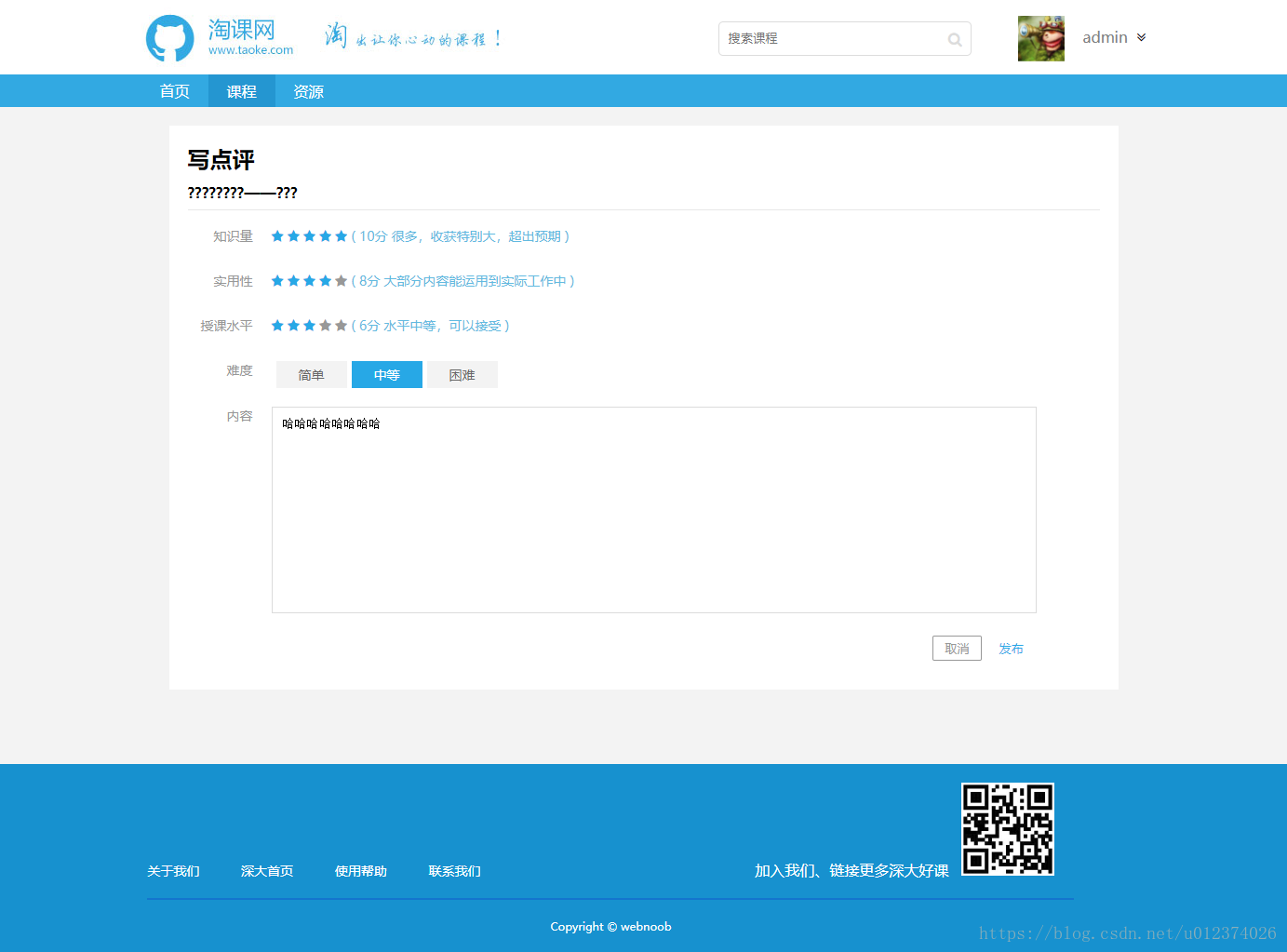The width and height of the screenshot is (1287, 952).
Task: Select fifth gray star in 授课水平 rating
Action: pos(341,326)
